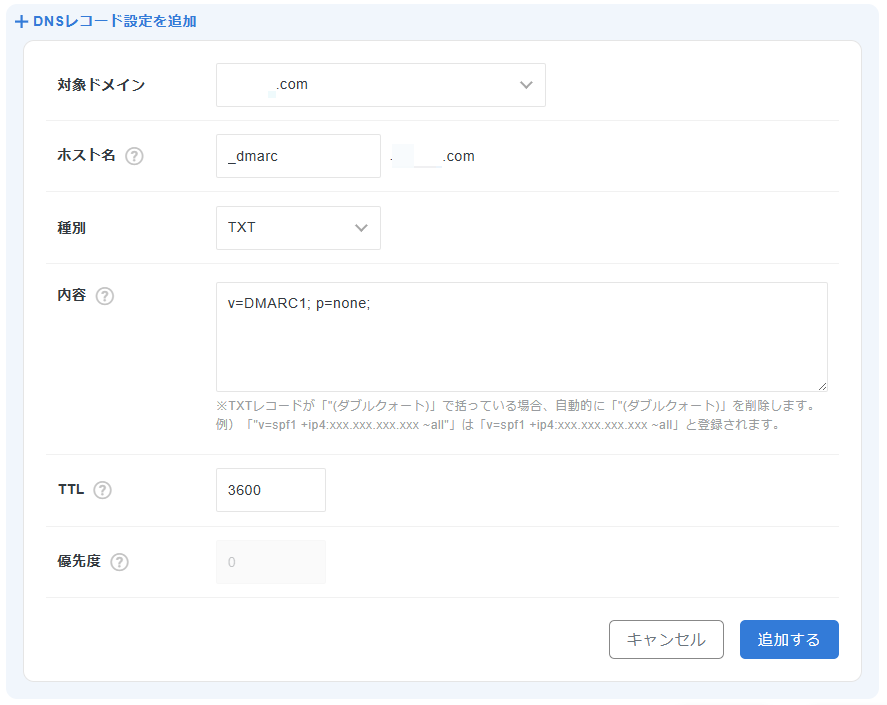
Task: Click the DNSレコード設定を追加 heading link
Action: tap(114, 21)
